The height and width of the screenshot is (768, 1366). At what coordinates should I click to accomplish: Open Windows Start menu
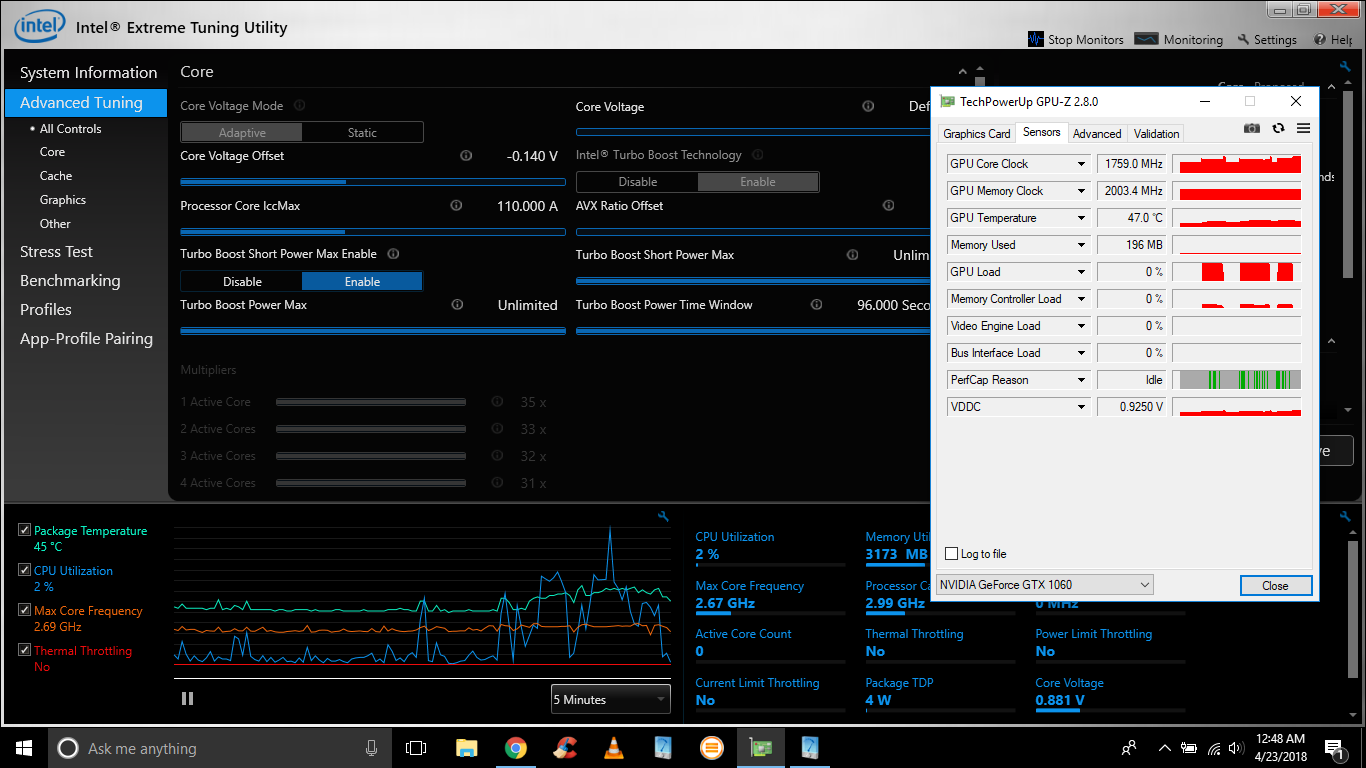[x=24, y=748]
